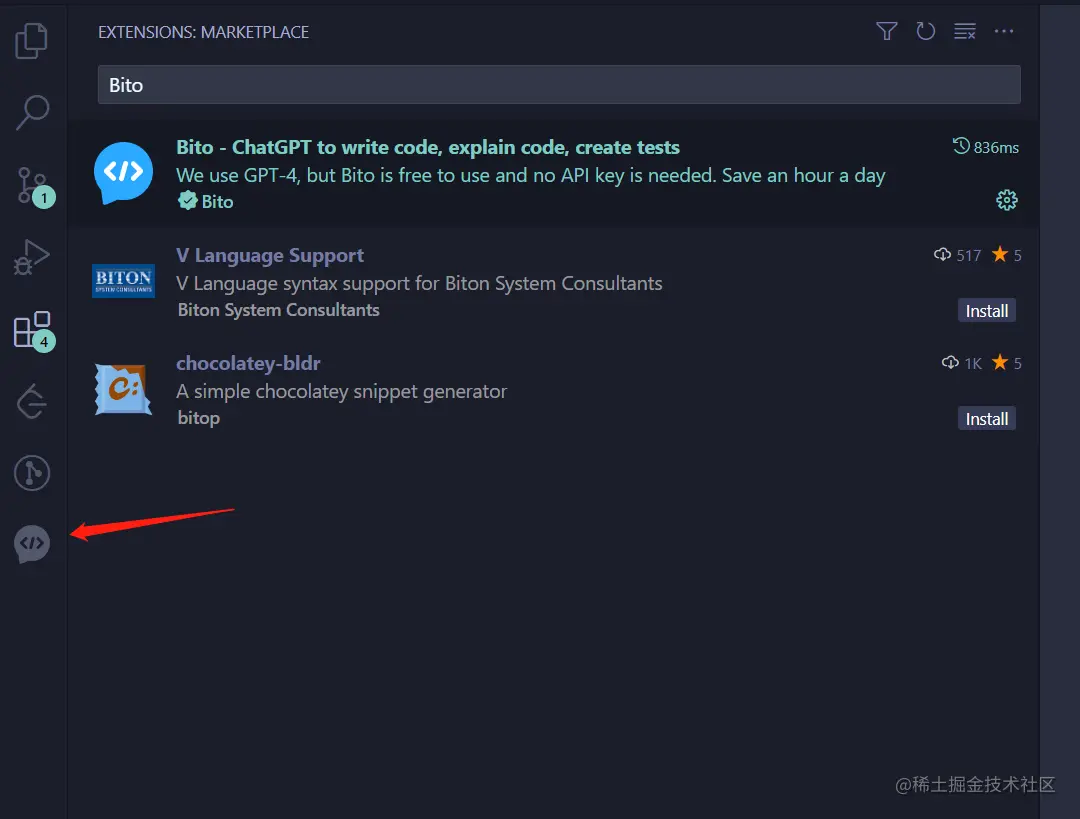
Task: Open the Run and Debug view
Action: point(32,257)
